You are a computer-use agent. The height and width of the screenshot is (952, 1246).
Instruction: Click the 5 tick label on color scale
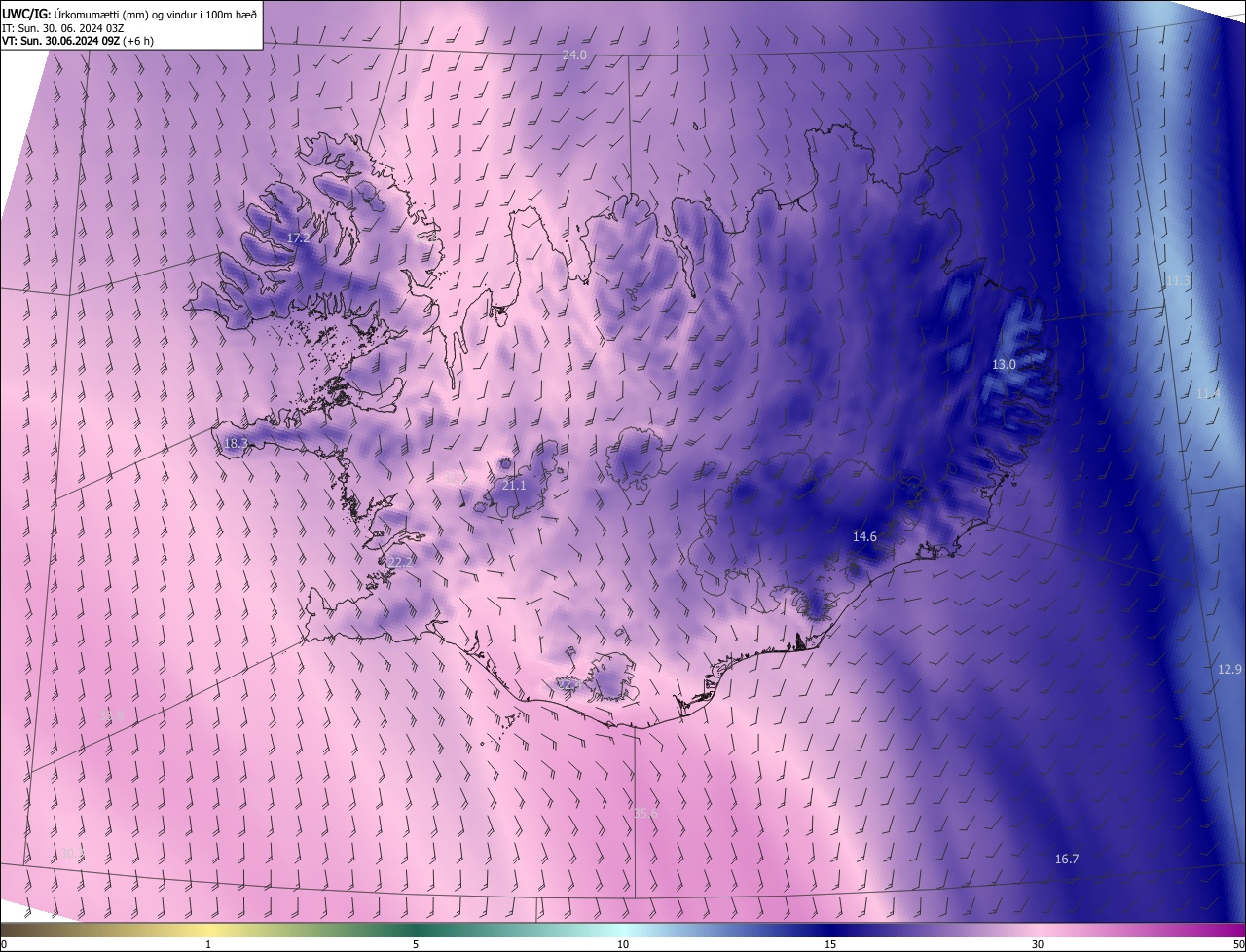tap(416, 944)
